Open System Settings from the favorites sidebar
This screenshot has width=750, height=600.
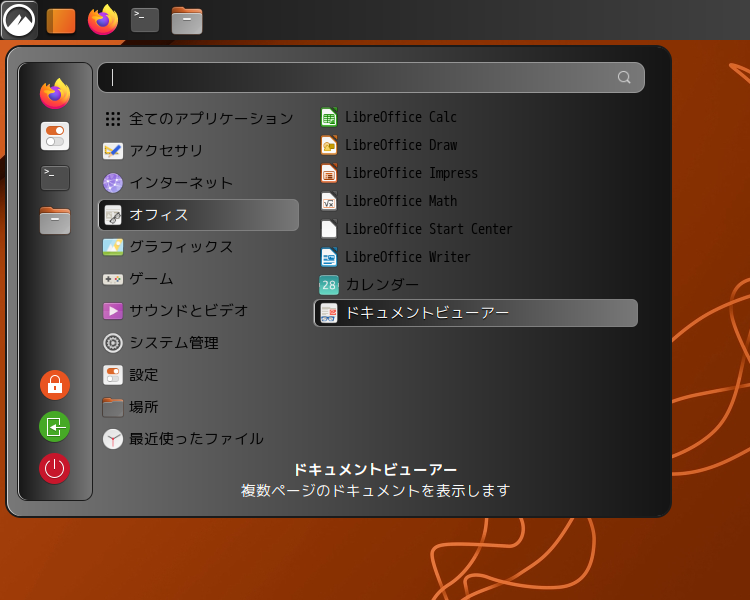[x=55, y=136]
